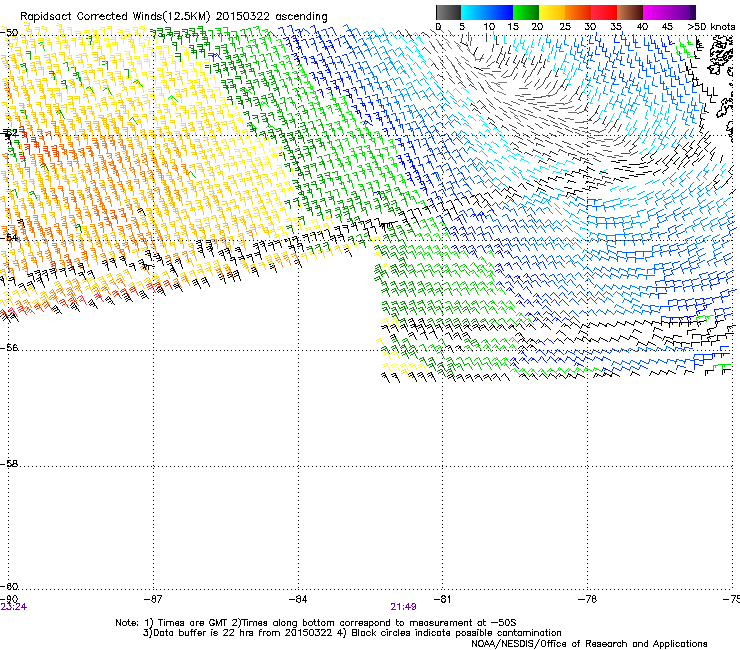Click the longitude label '-87'
740x650 pixels.
(x=153, y=599)
